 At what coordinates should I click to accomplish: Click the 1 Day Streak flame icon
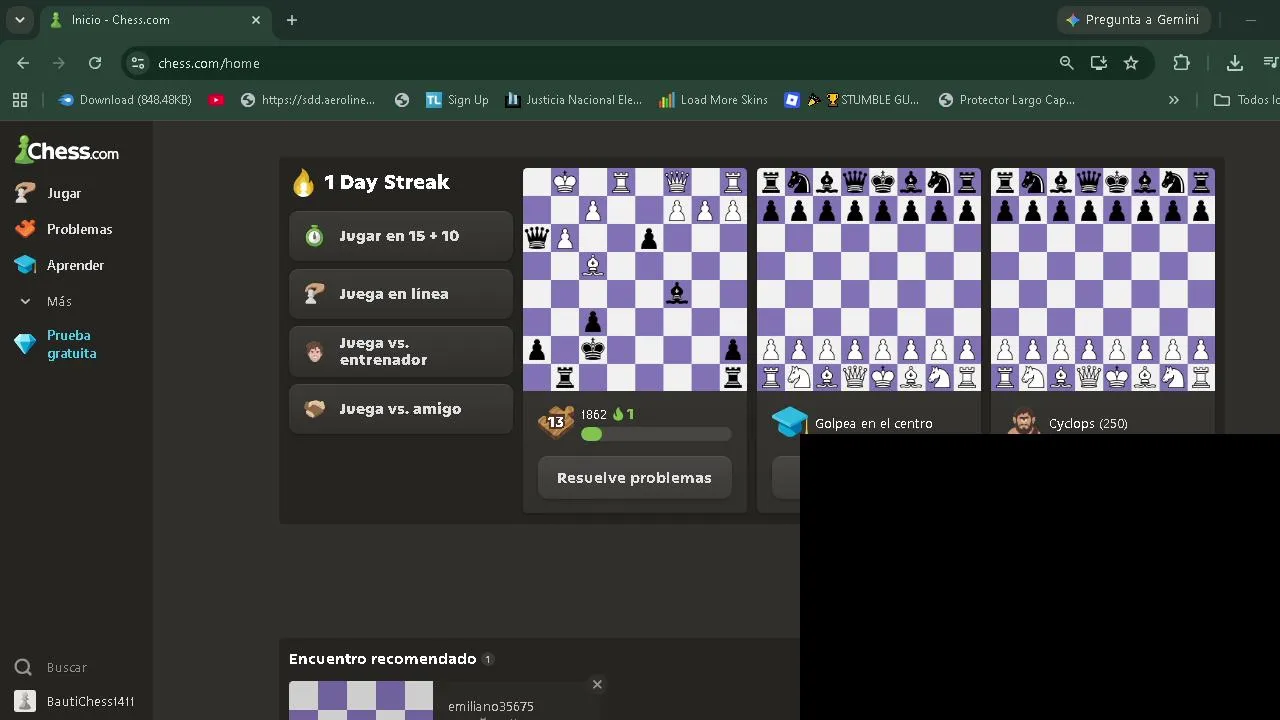(303, 182)
